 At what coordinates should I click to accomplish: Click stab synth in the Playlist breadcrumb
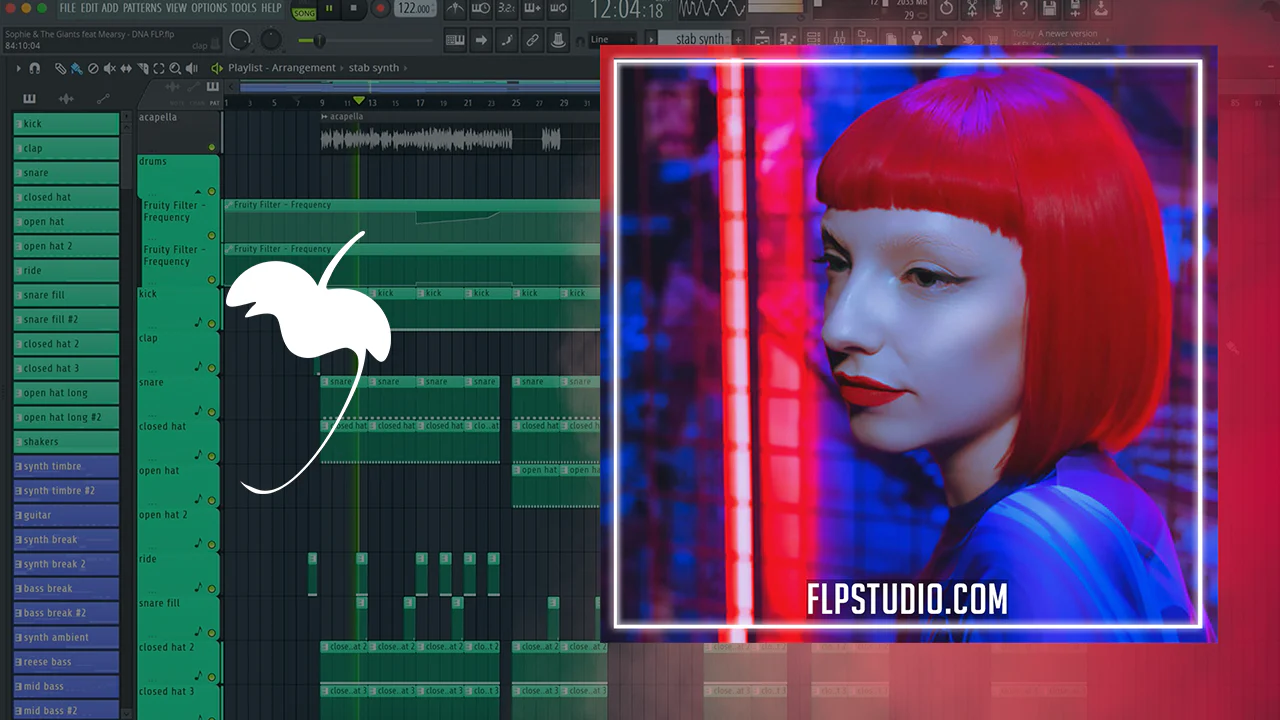coord(374,68)
